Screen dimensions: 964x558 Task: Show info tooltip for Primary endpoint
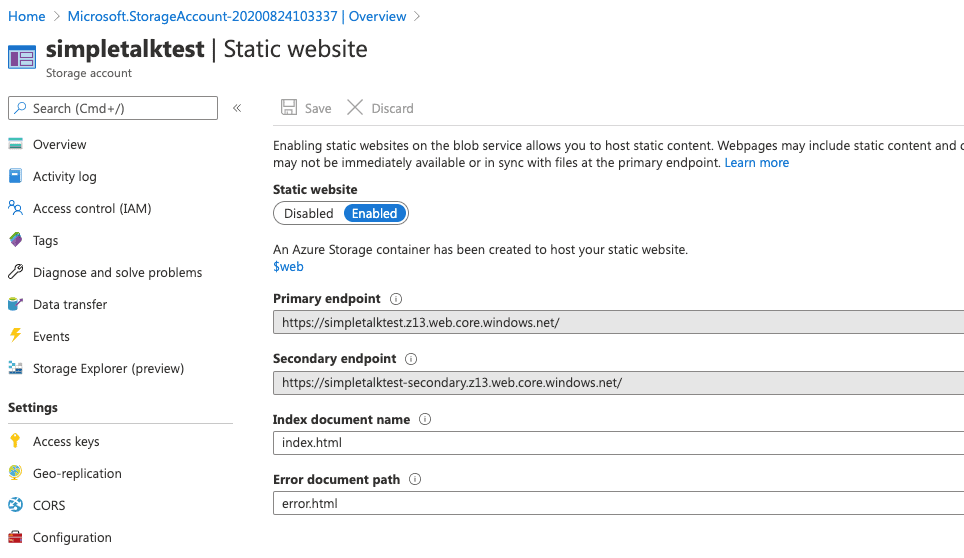(396, 299)
